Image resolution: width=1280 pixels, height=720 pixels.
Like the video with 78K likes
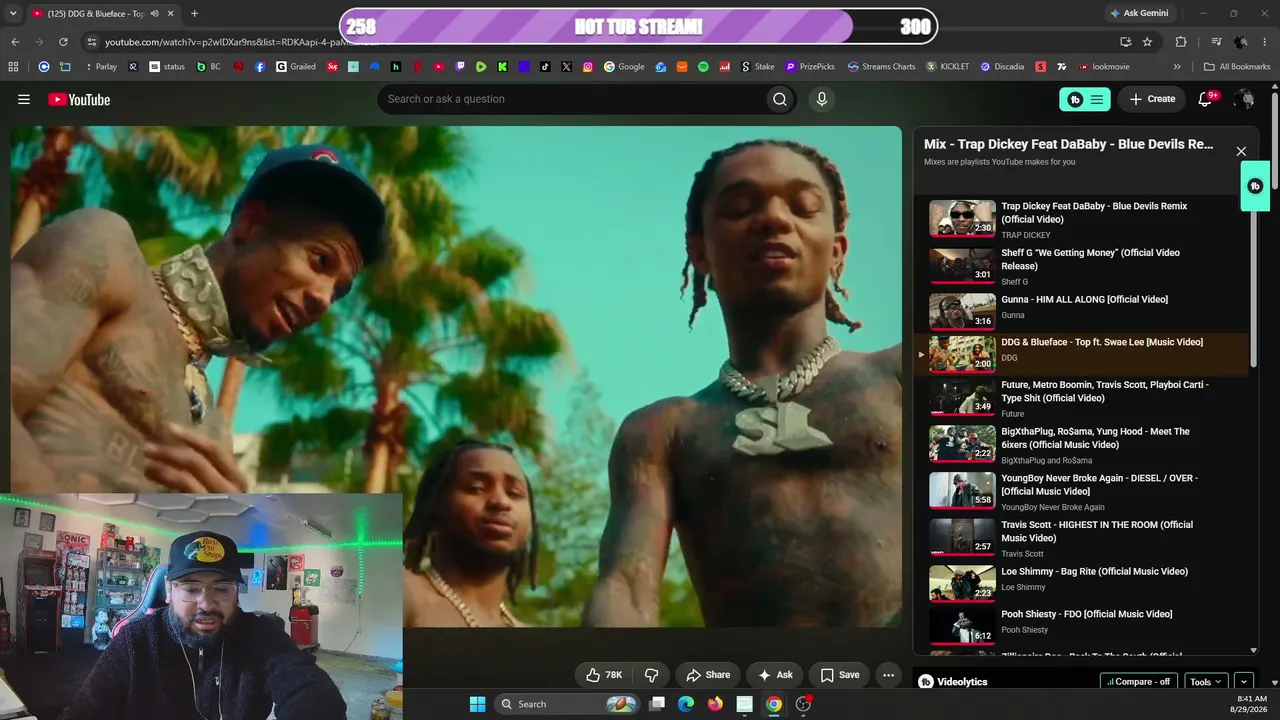pyautogui.click(x=604, y=675)
